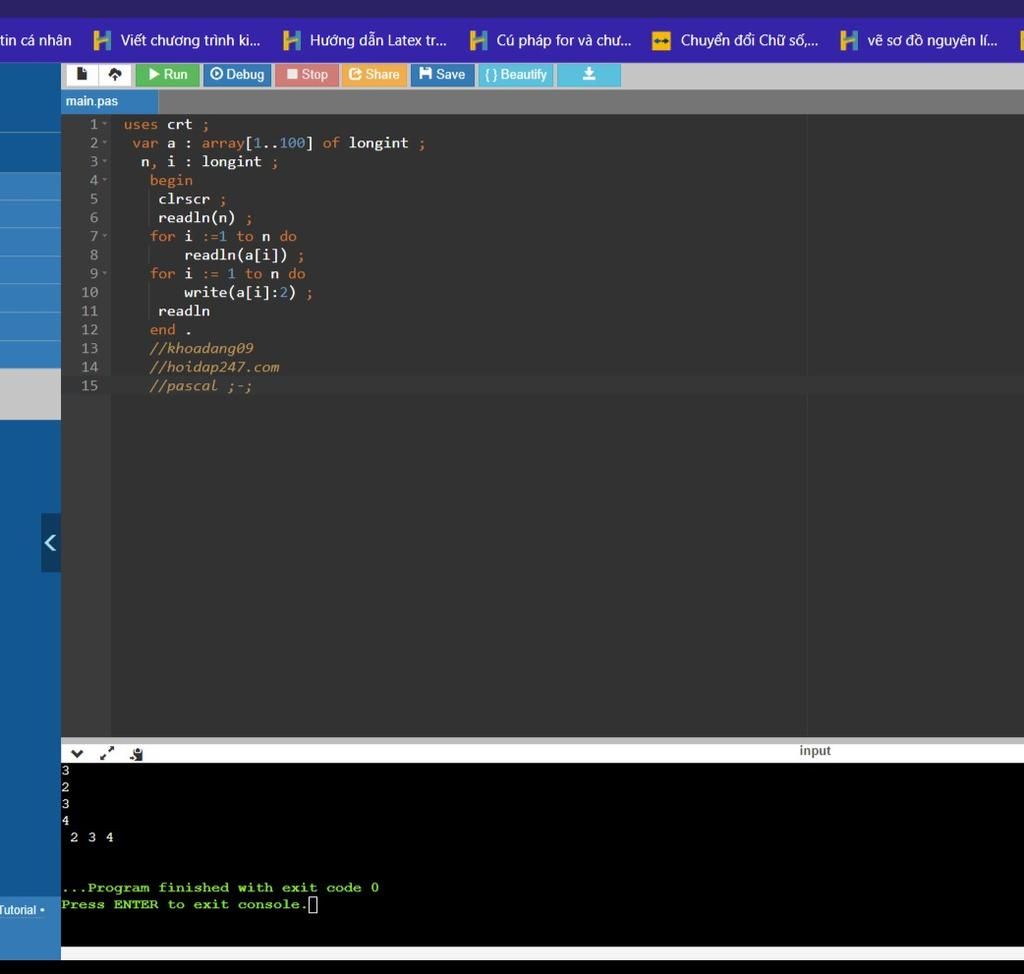1024x974 pixels.
Task: Run the Pascal program
Action: (168, 74)
